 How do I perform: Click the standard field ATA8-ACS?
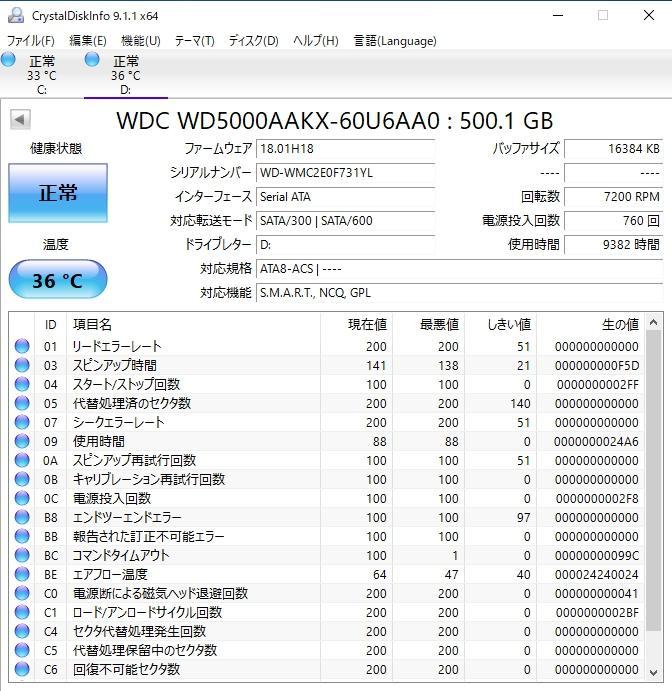pyautogui.click(x=460, y=268)
